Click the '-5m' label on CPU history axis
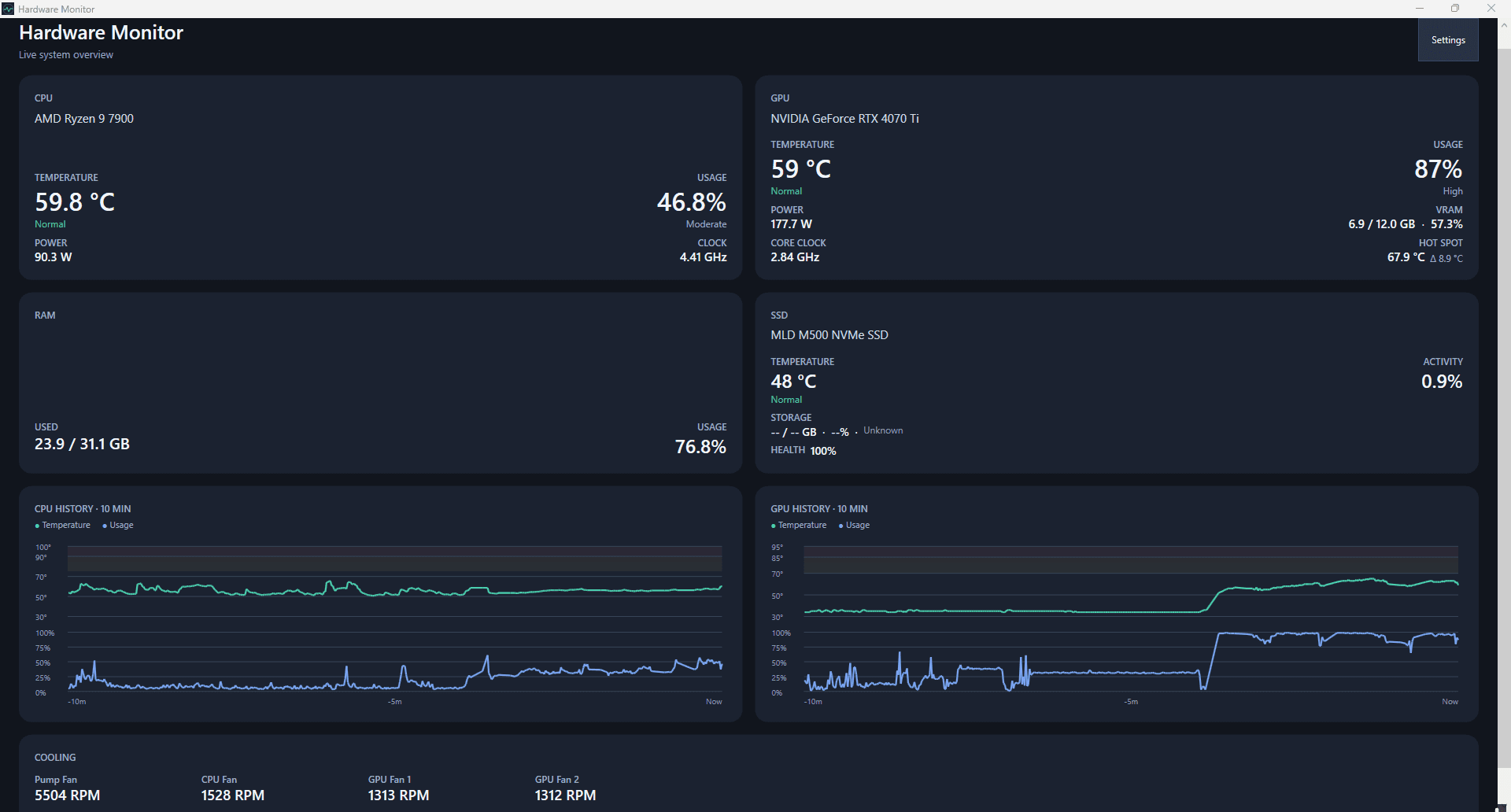1511x812 pixels. click(395, 702)
